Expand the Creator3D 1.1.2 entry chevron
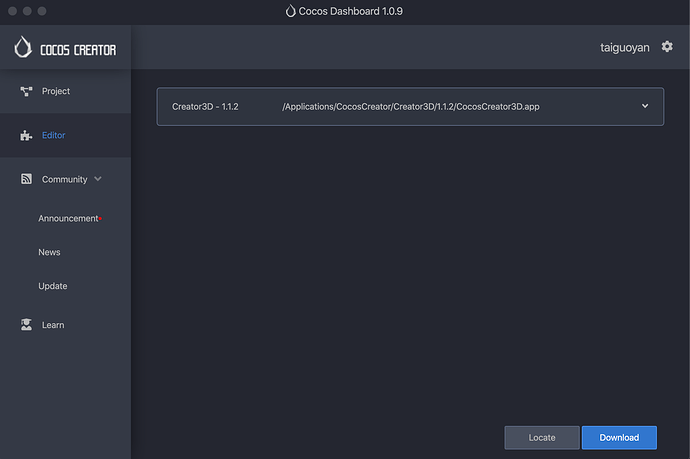The width and height of the screenshot is (690, 459). [x=645, y=106]
